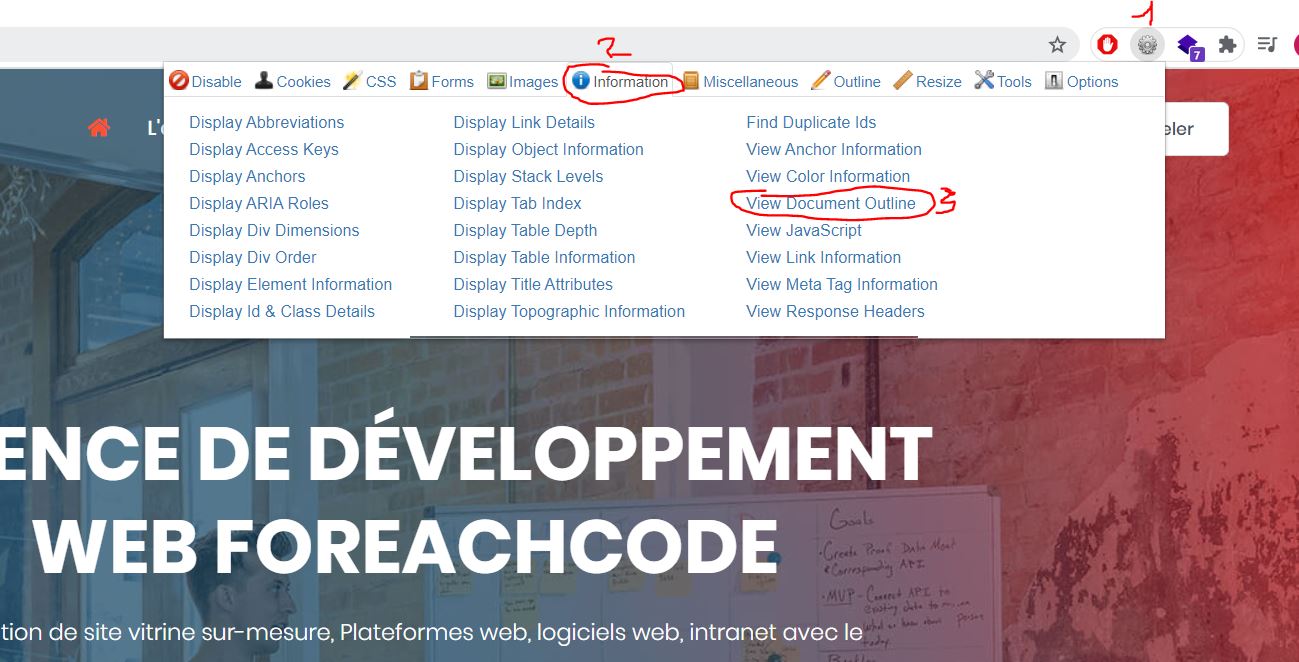Viewport: 1299px width, 662px height.
Task: Switch to the Tools tab
Action: click(x=1003, y=81)
